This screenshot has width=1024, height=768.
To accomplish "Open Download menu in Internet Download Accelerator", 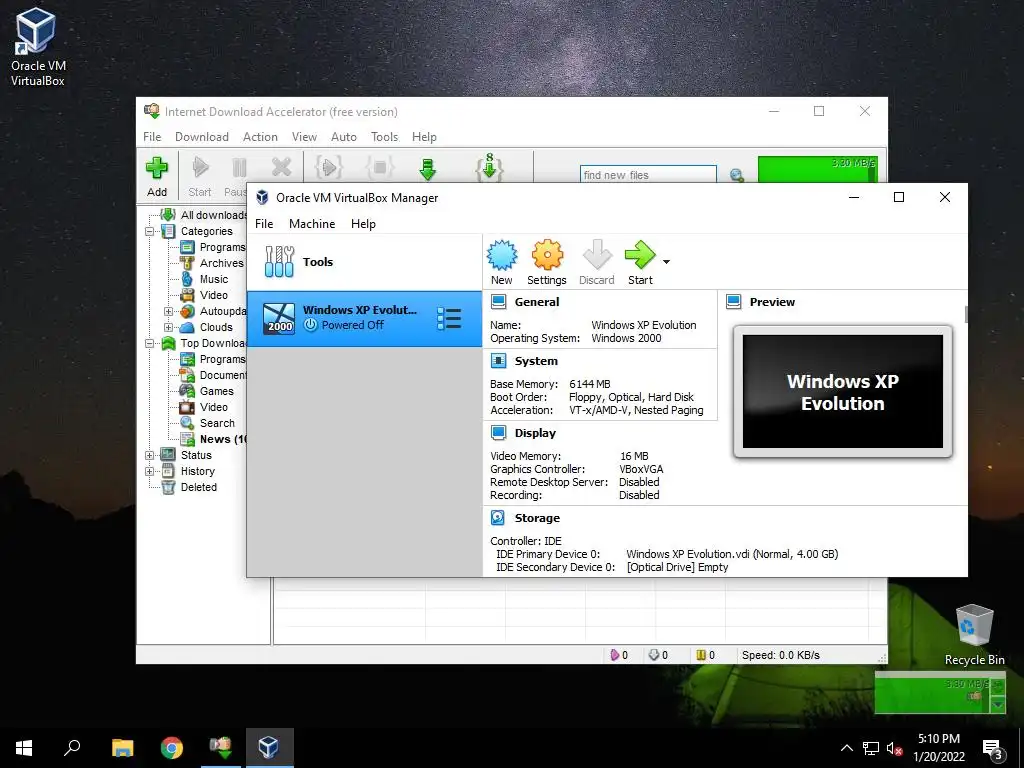I will 202,136.
